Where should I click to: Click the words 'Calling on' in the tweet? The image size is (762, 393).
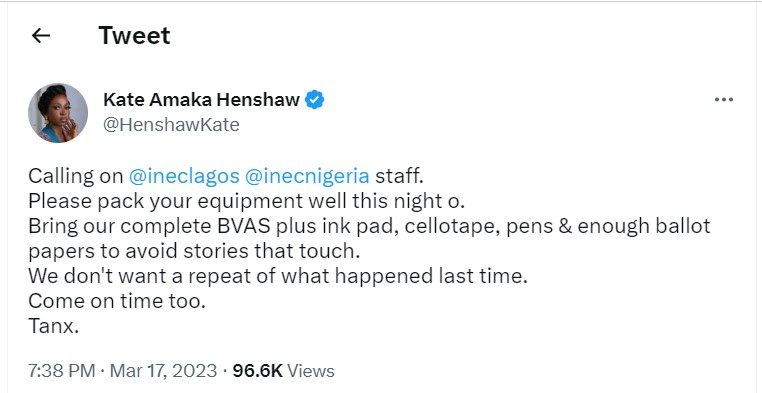pos(75,175)
